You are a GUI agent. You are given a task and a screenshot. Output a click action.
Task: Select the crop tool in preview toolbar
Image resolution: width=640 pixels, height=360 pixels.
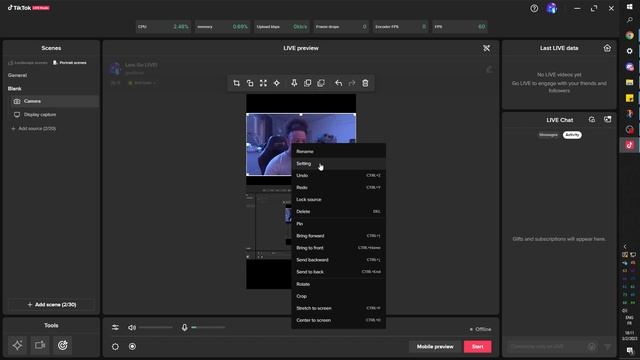click(236, 83)
